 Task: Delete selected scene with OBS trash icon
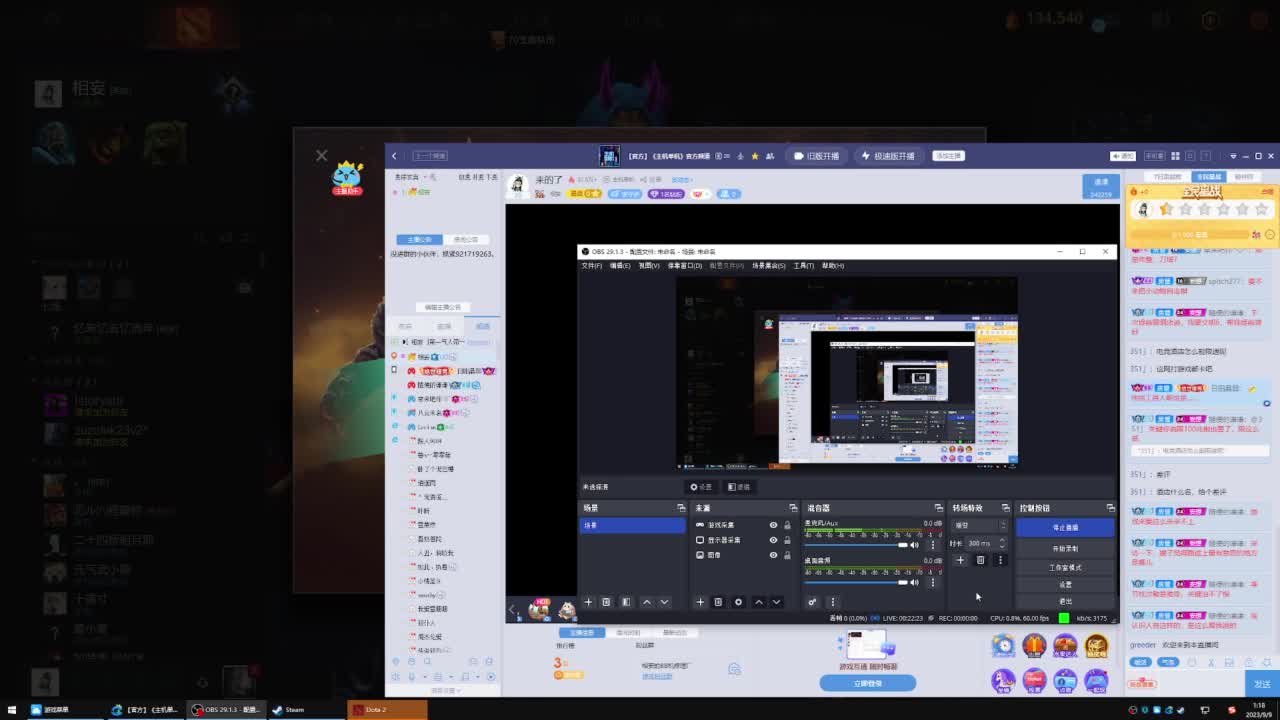606,602
